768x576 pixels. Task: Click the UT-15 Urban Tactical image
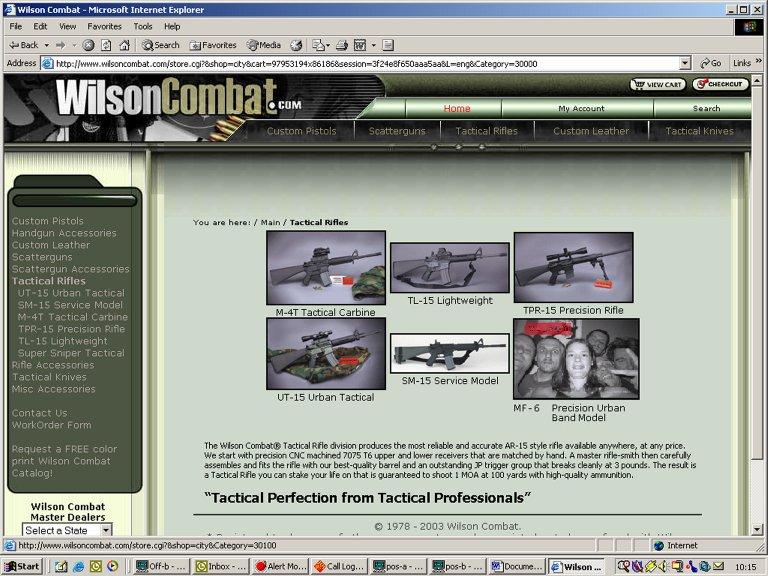point(325,354)
